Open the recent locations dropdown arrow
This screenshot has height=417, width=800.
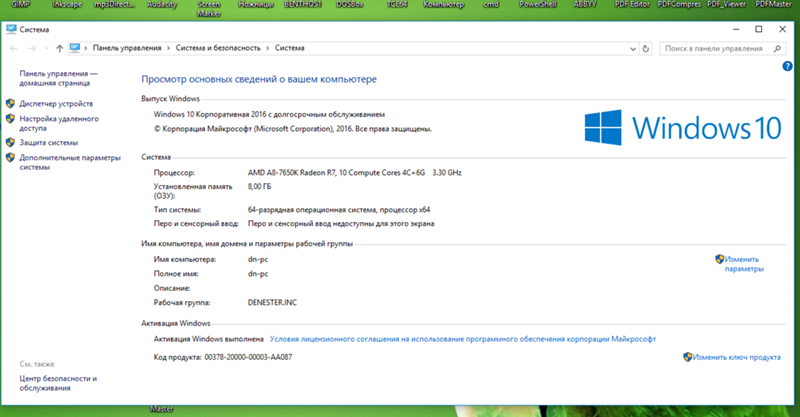(46, 48)
